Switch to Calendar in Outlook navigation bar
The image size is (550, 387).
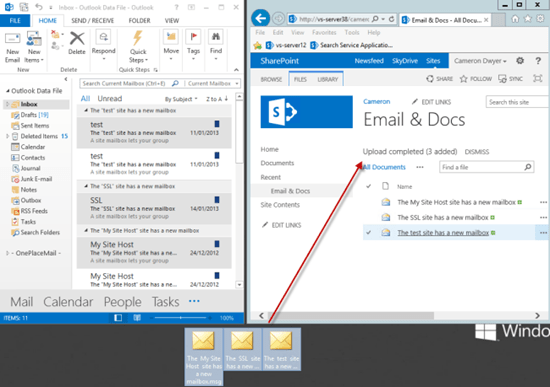pos(68,302)
